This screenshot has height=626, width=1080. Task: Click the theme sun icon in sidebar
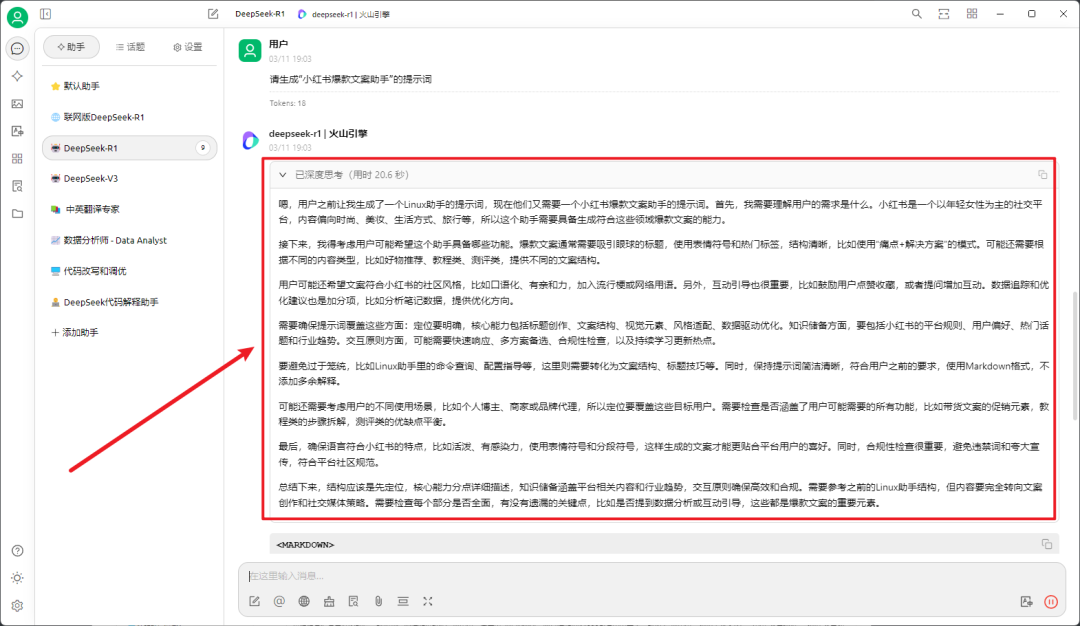tap(17, 578)
